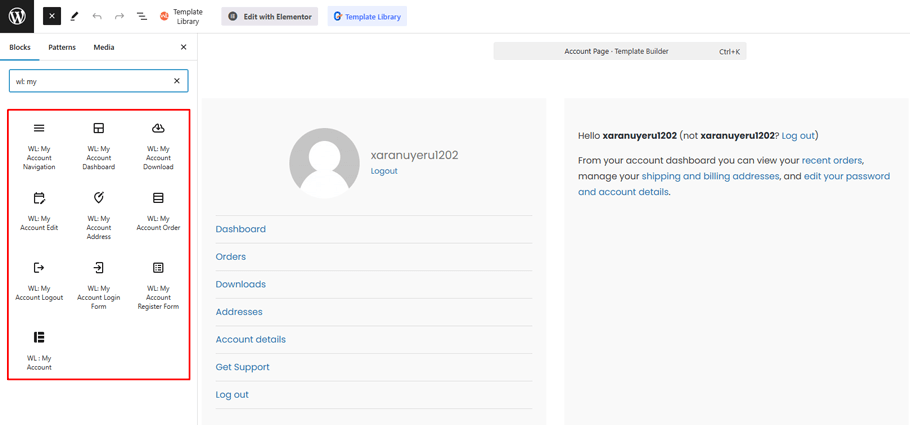Insert the WL : My Account block

click(x=39, y=351)
